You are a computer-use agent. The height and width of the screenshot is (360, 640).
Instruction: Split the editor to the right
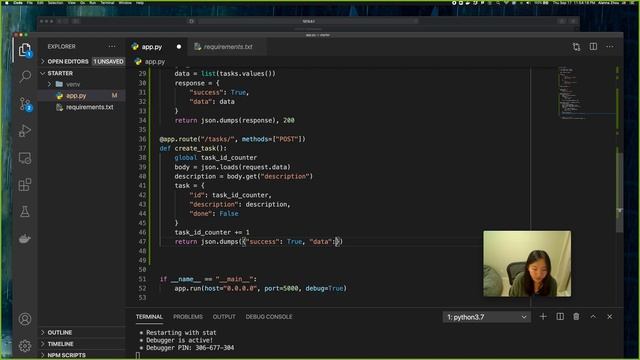click(593, 47)
